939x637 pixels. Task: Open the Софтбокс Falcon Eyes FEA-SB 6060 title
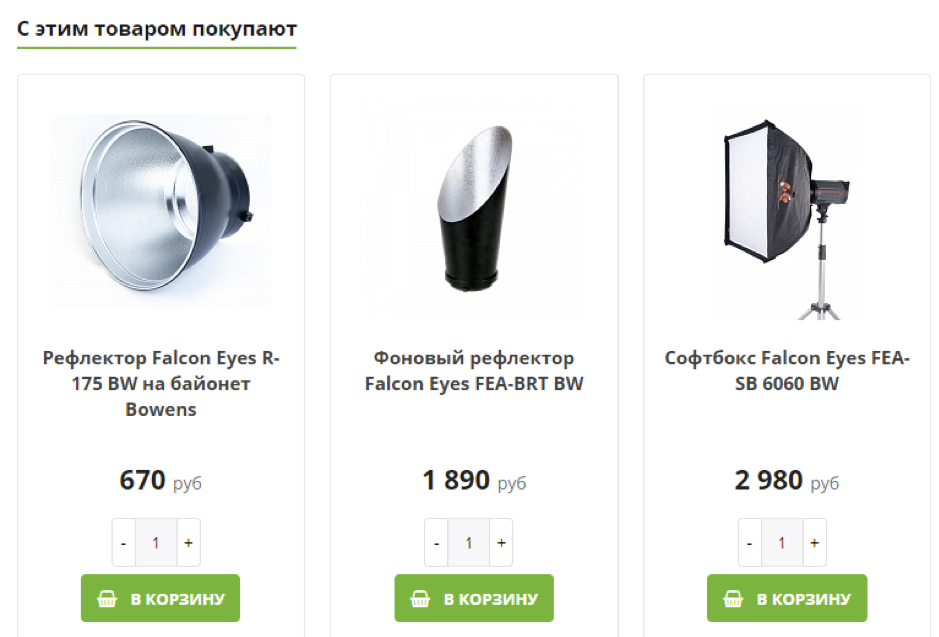[x=787, y=371]
